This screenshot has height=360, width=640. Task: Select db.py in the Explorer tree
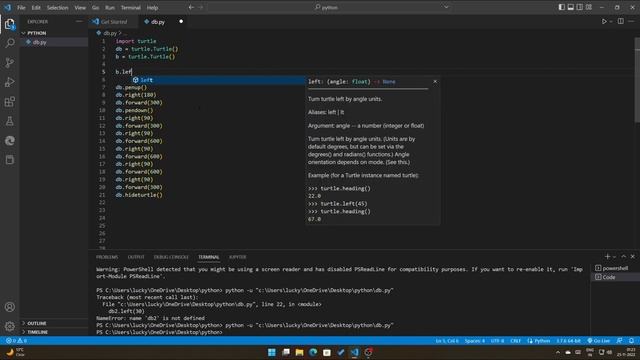click(54, 42)
